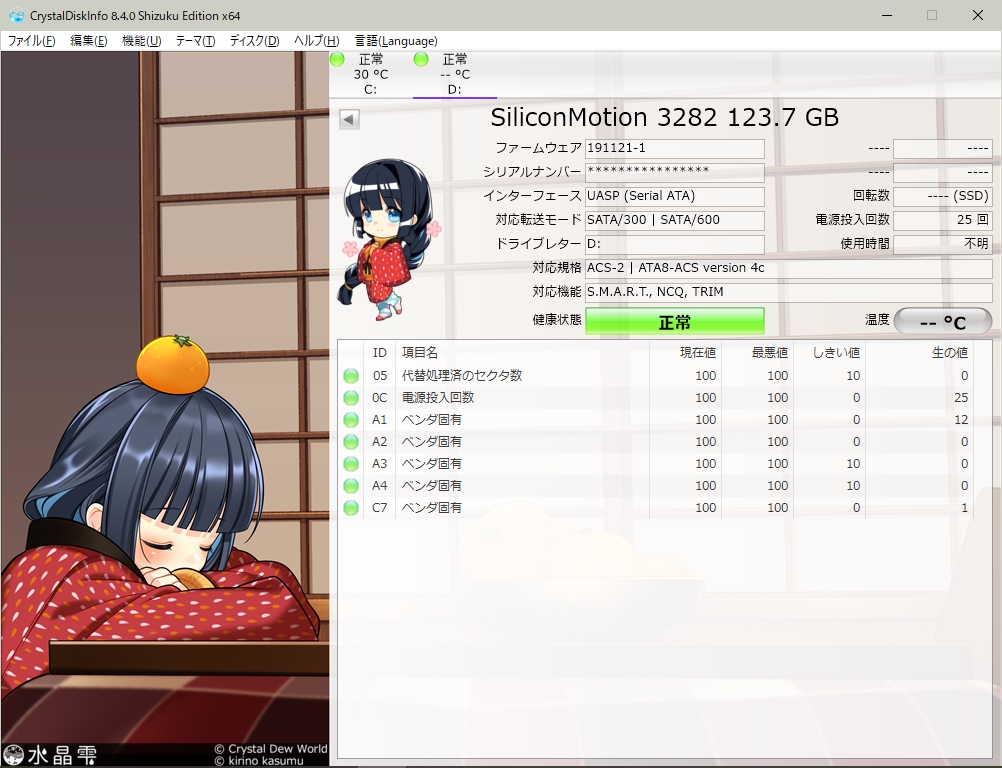Click status circle for attribute A4
Screen dimensions: 1002x768
click(x=351, y=486)
